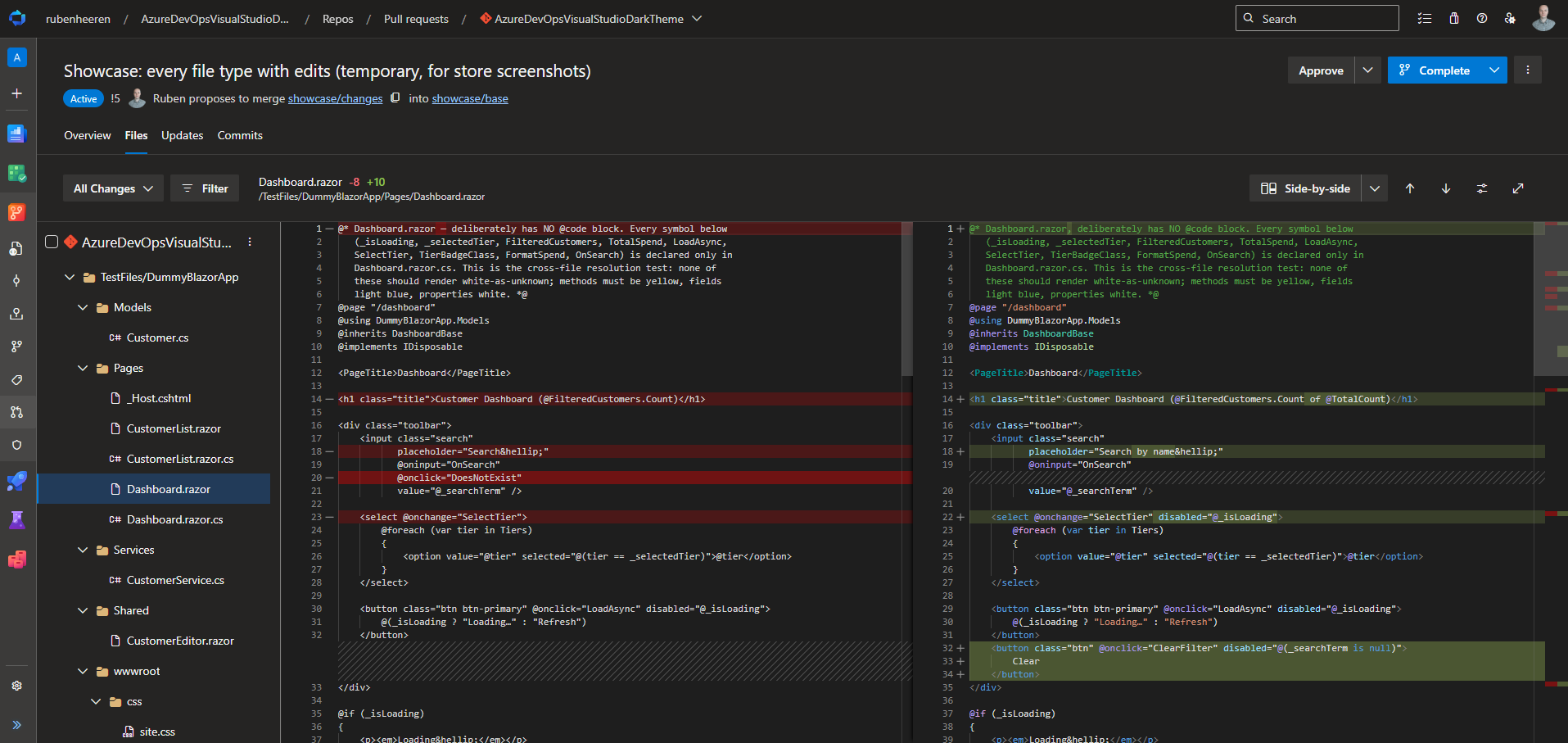Open rubenheeren in the breadcrumb
Screen dimensions: 1568x743
[78, 19]
